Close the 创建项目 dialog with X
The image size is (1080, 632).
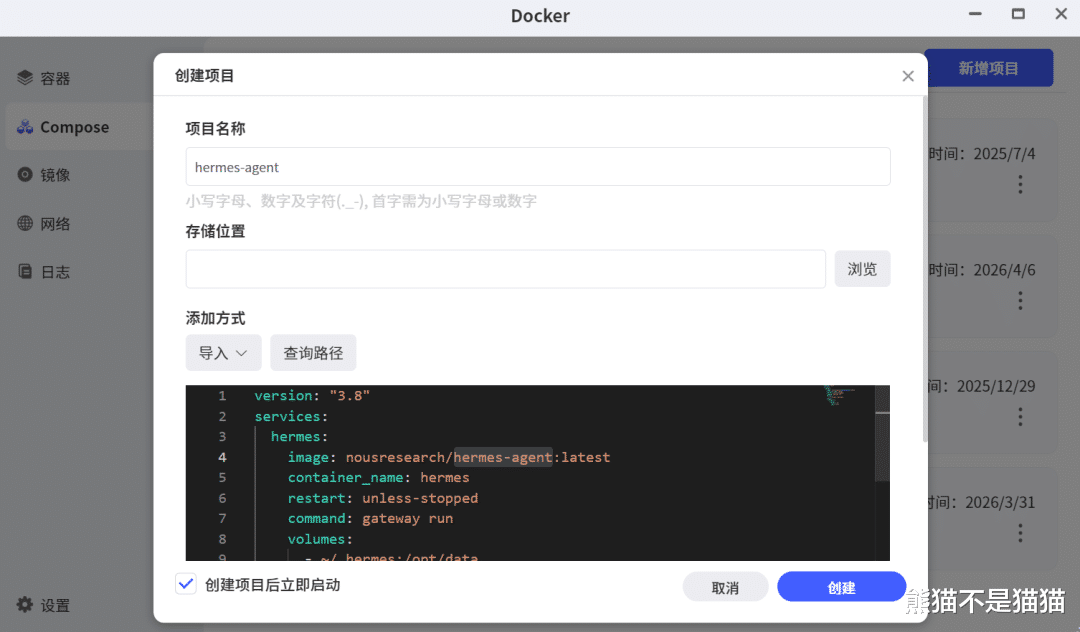pos(908,76)
